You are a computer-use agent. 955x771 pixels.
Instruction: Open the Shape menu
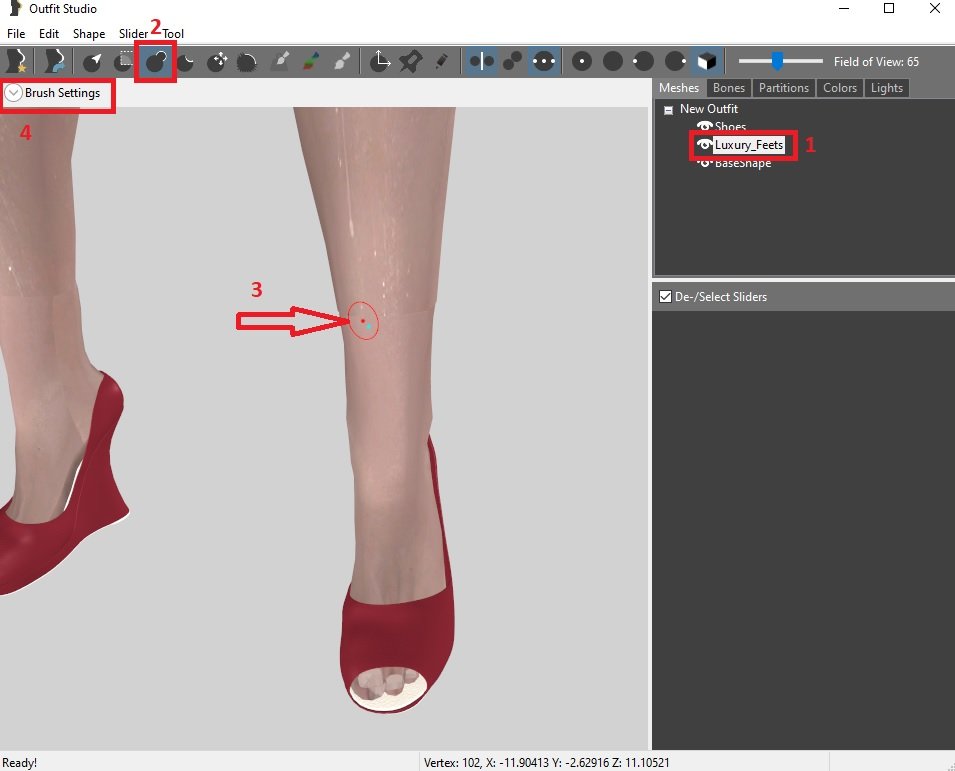click(x=89, y=34)
